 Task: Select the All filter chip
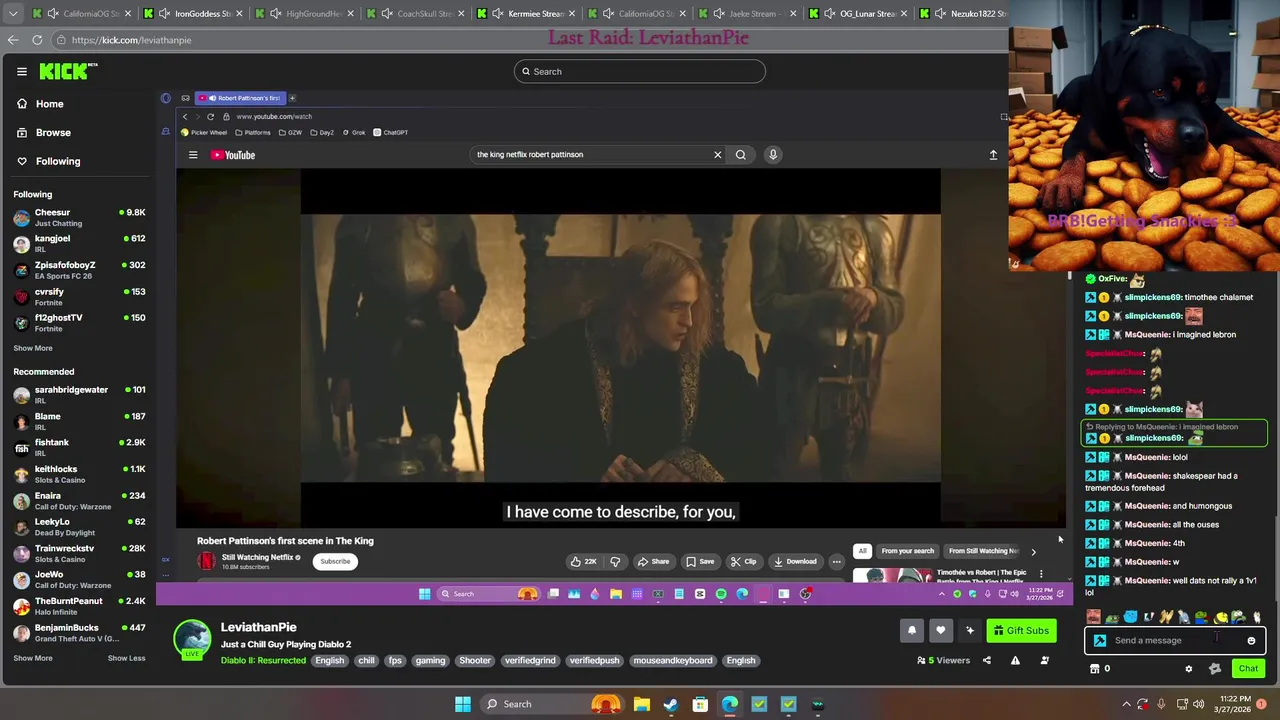862,551
